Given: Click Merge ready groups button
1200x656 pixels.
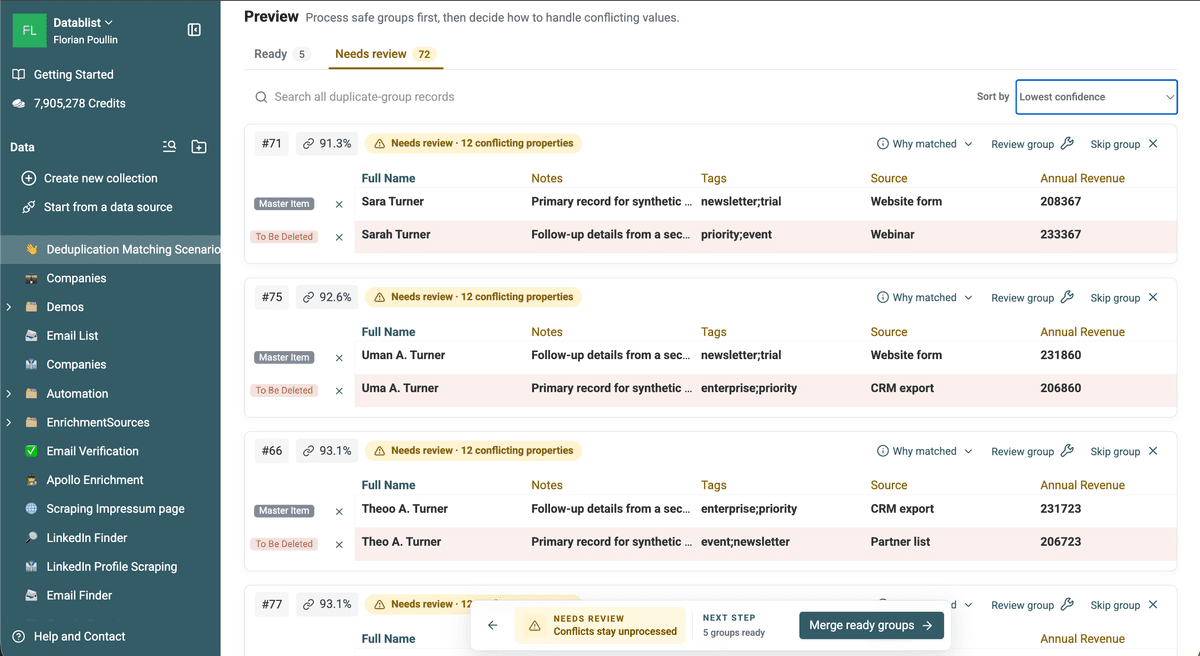Looking at the screenshot, I should coord(871,625).
